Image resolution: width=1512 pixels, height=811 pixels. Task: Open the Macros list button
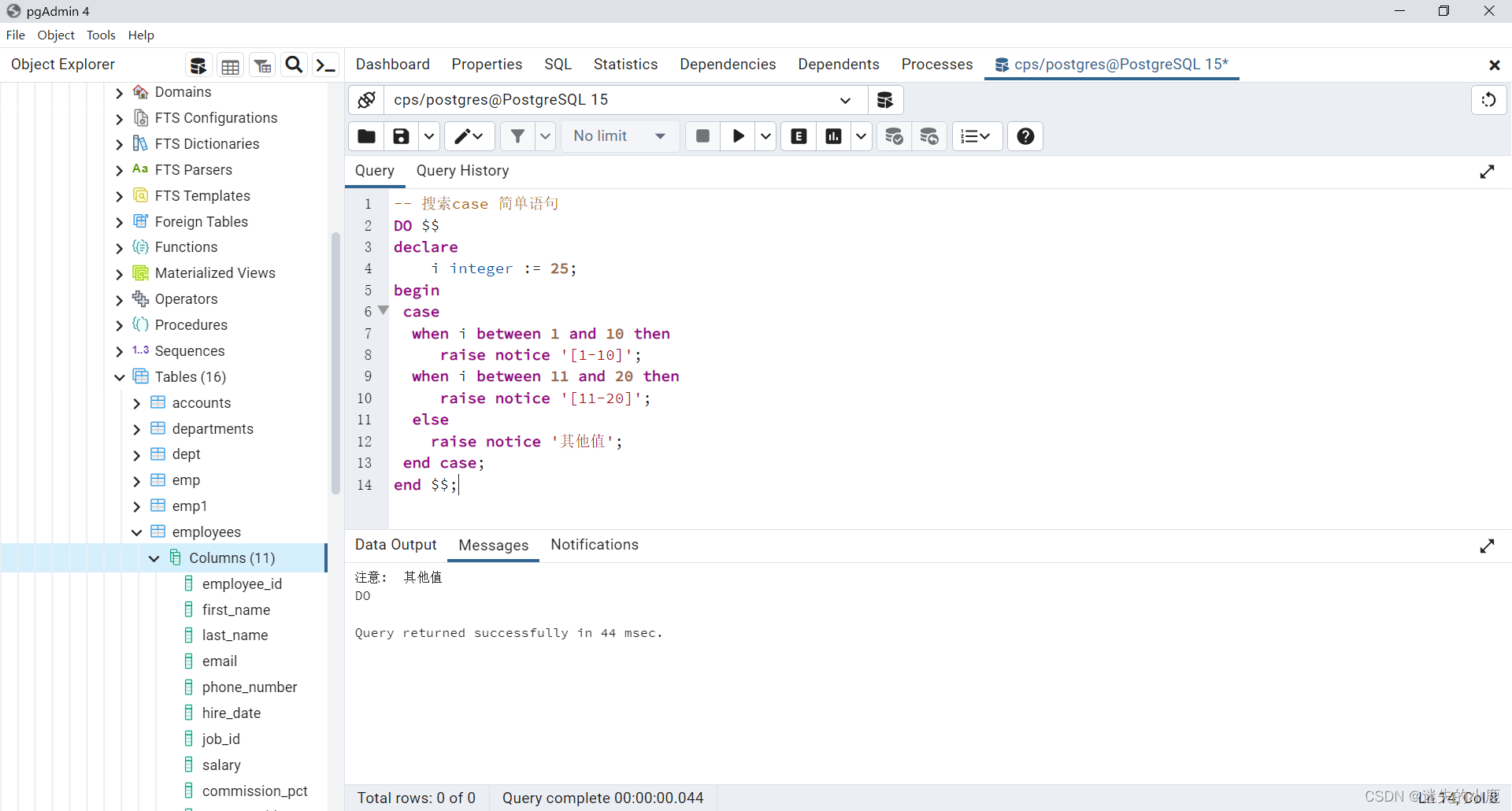coord(976,136)
